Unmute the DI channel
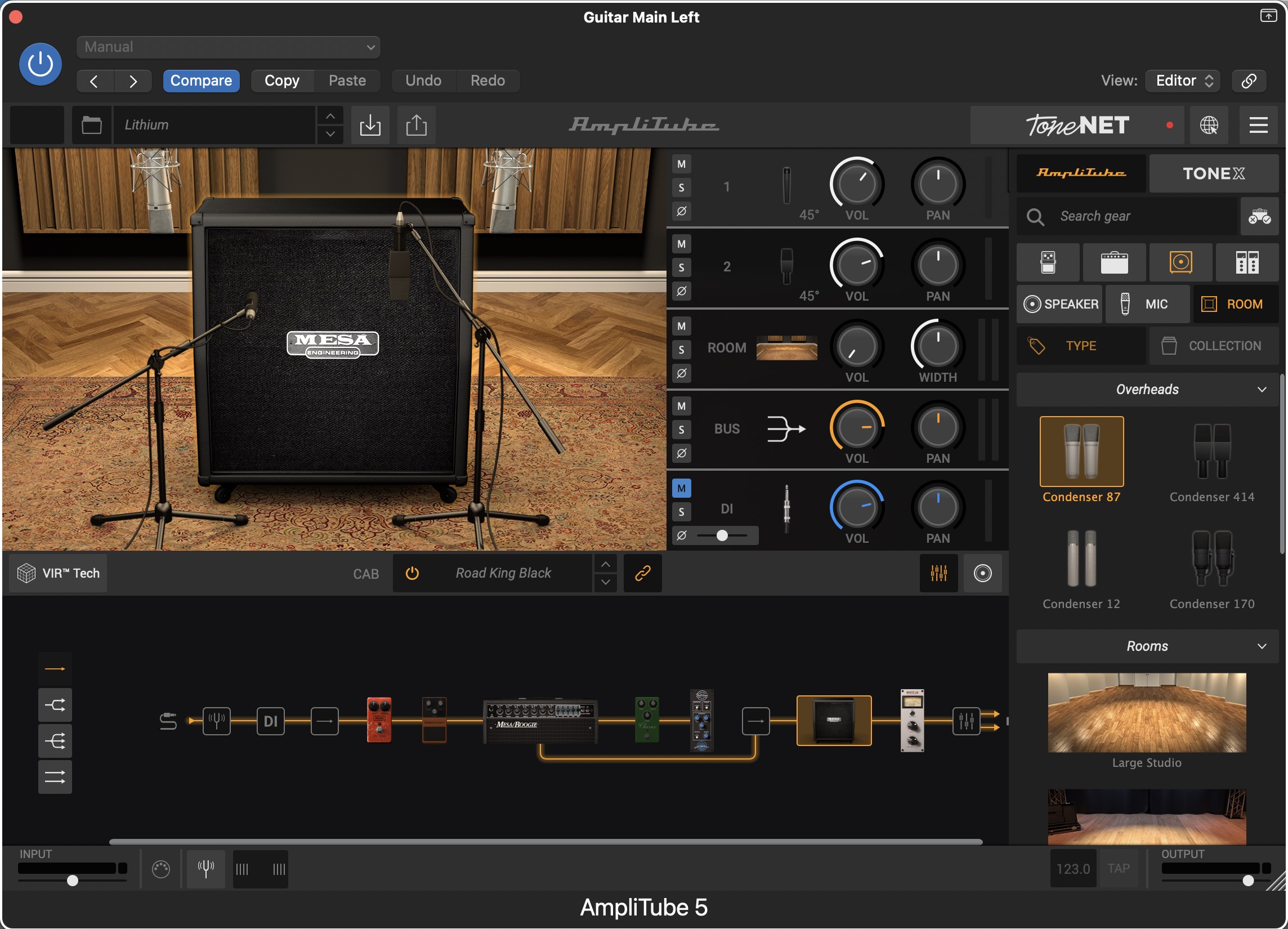 click(681, 488)
